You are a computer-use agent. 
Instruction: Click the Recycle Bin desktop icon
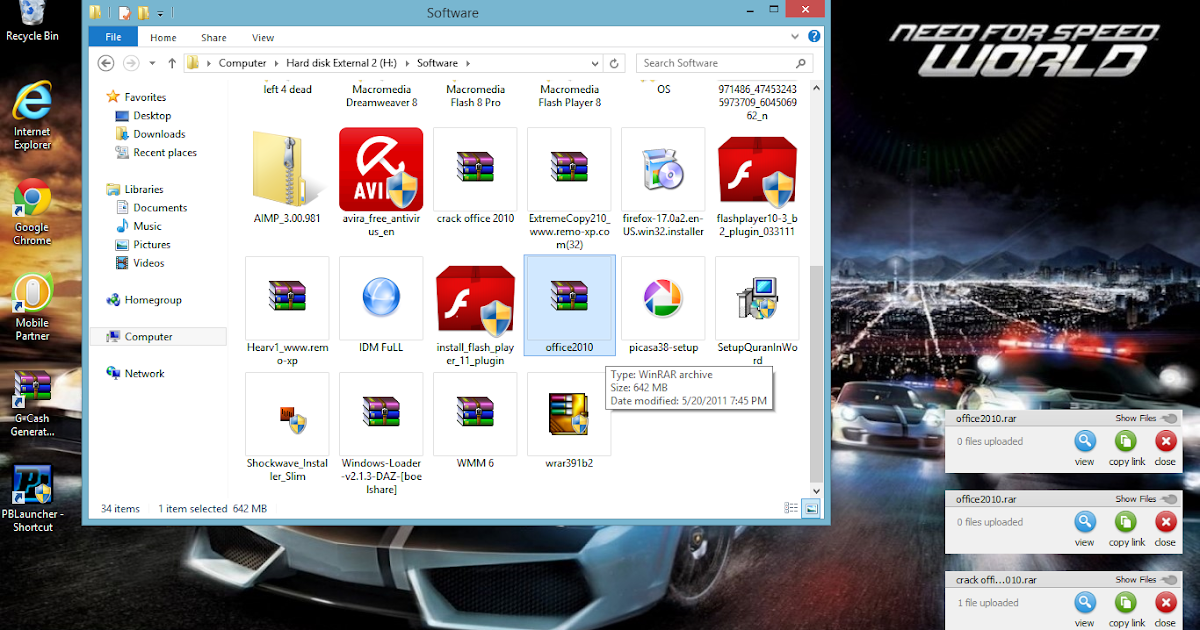[32, 21]
